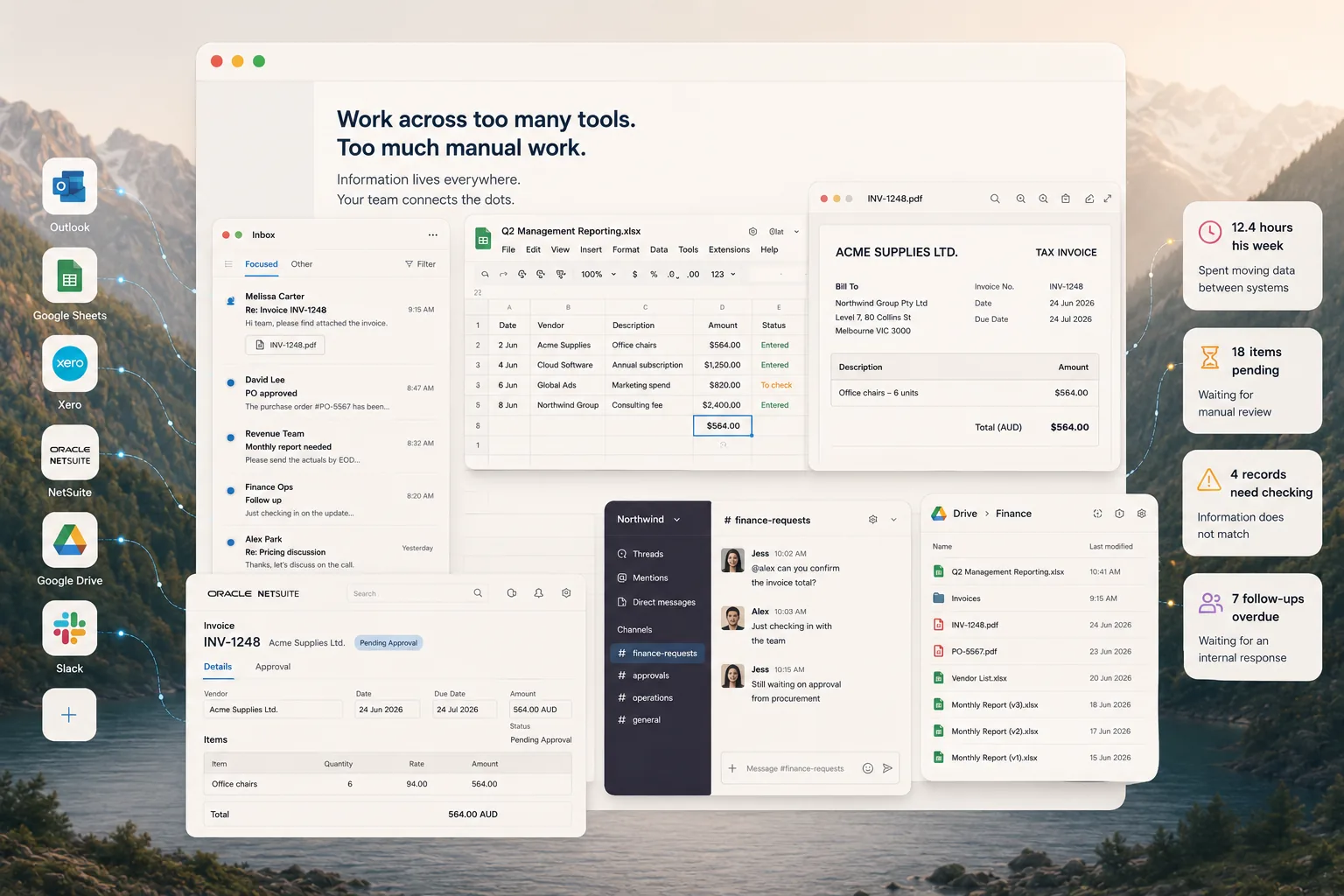Click the currency format icon in the spreadsheet
This screenshot has width=1344, height=896.
(634, 274)
